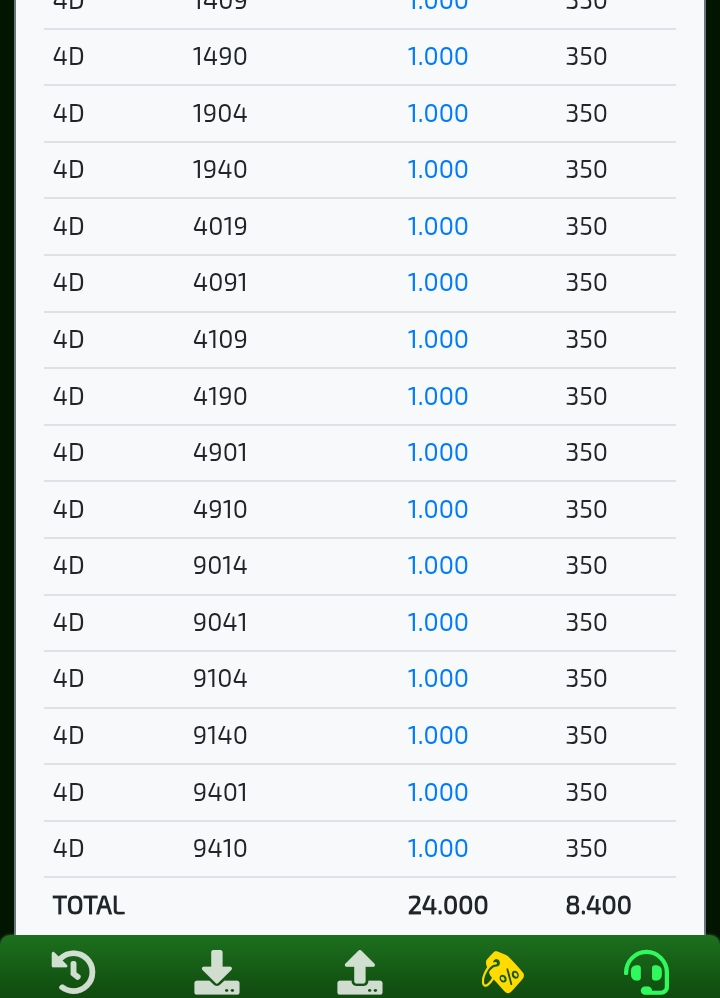
Task: Open the yellow promo tag icon
Action: (x=502, y=972)
